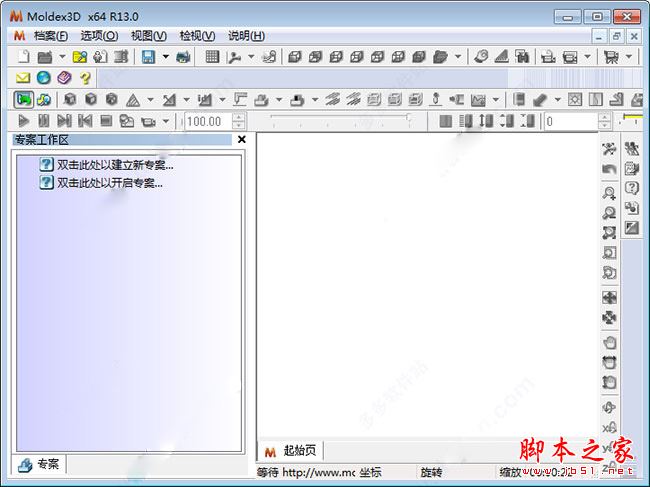Screen dimensions: 650x487
Task: Click the camera record icon
Action: pos(148,121)
